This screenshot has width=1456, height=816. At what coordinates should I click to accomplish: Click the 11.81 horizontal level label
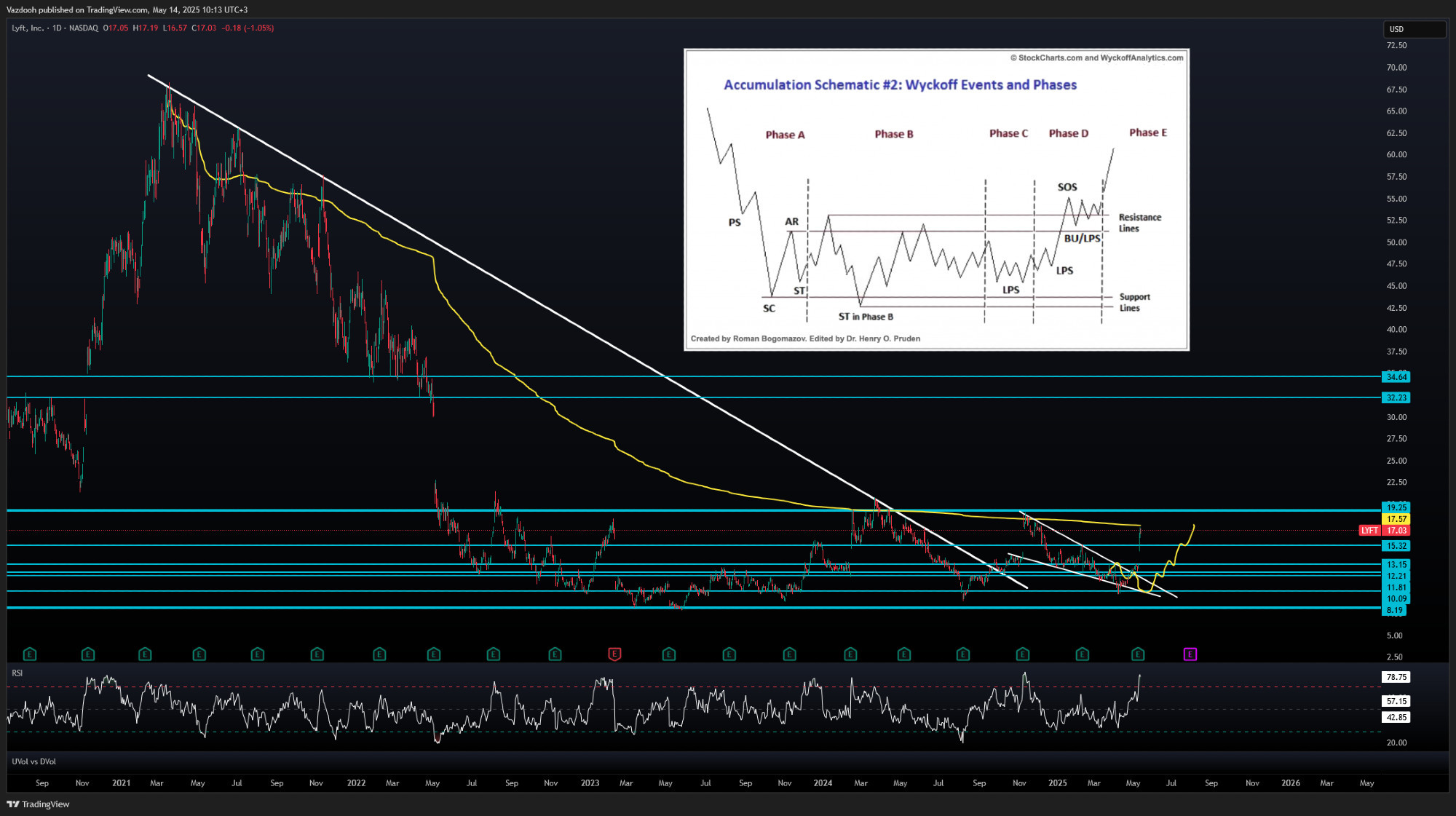pos(1396,587)
